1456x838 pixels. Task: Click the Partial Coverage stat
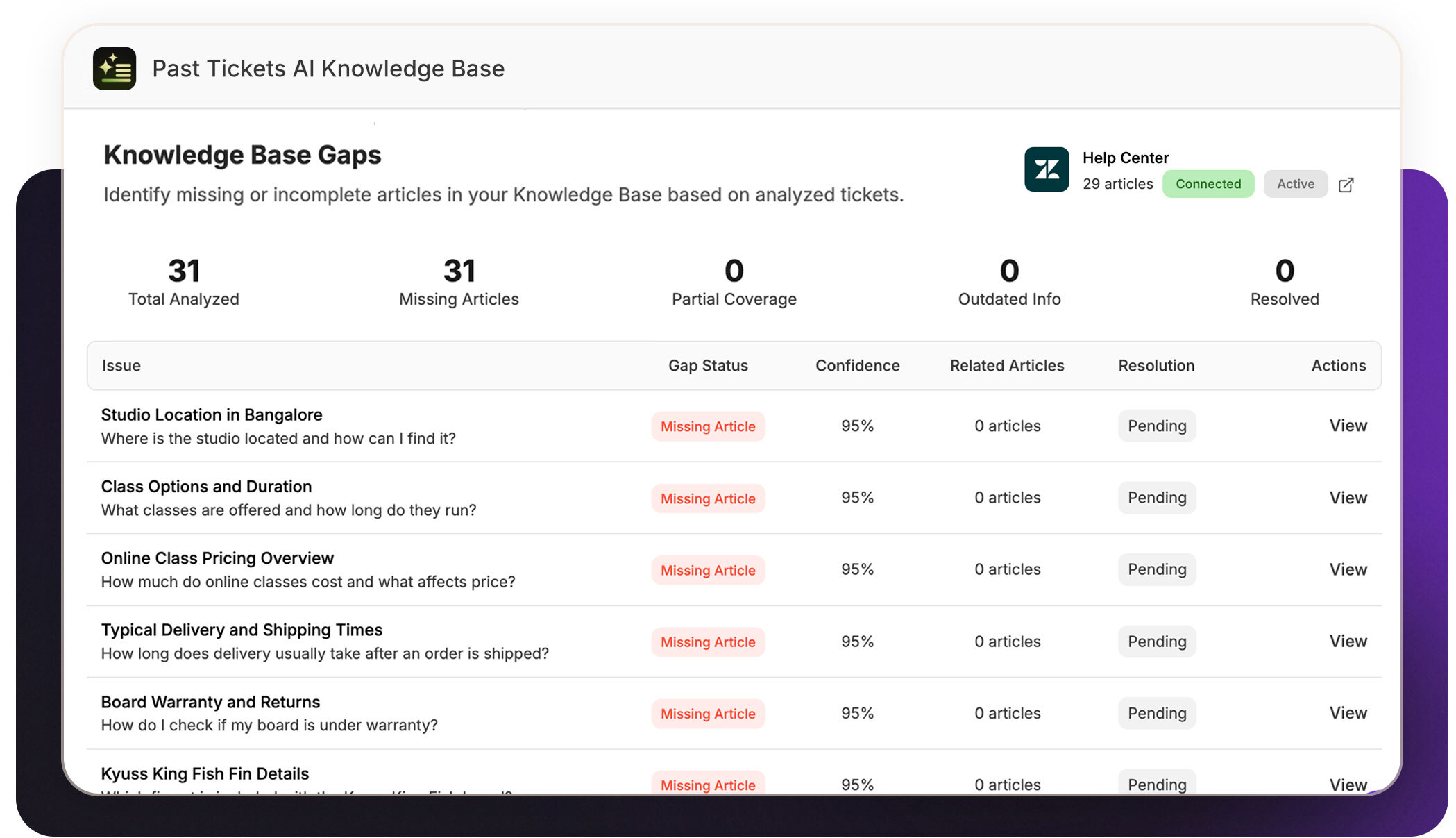pyautogui.click(x=734, y=282)
